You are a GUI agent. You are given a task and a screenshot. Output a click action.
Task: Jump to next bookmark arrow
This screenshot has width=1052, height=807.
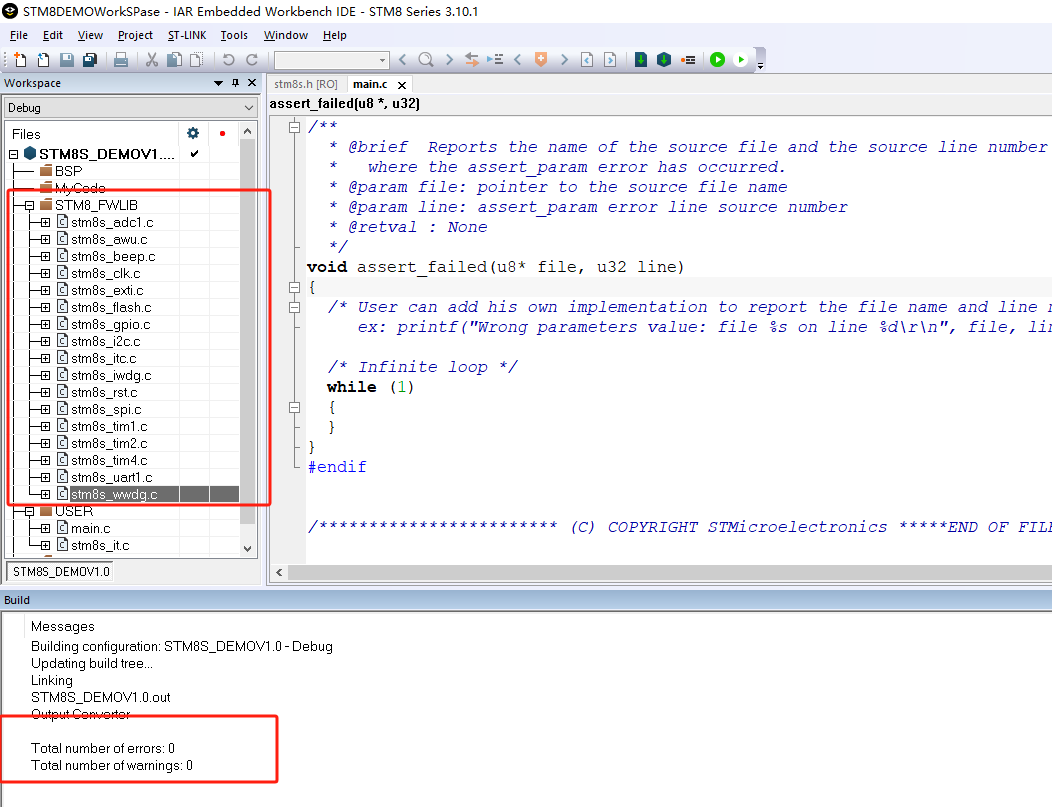564,60
